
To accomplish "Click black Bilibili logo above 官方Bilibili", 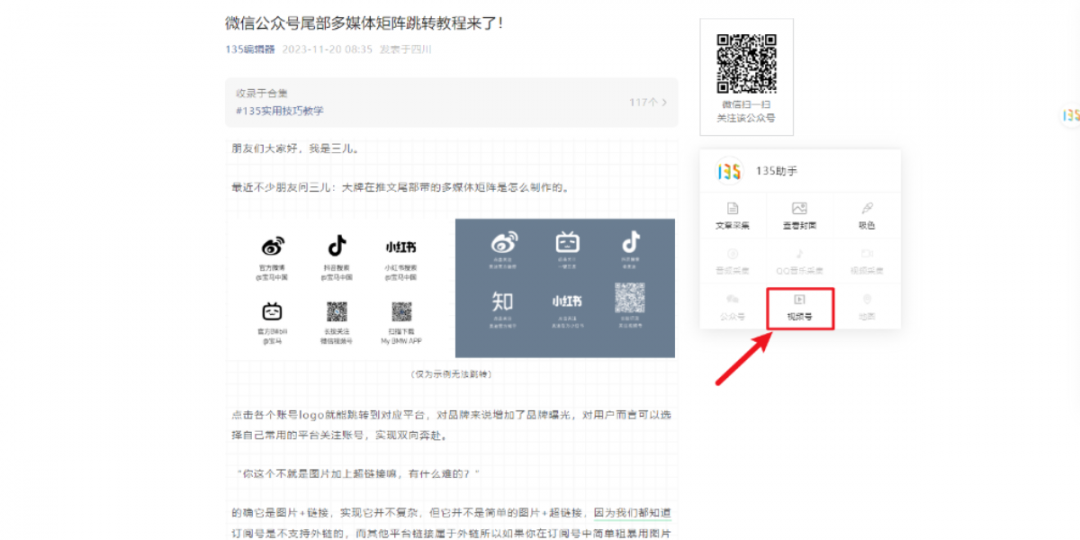I will point(273,311).
